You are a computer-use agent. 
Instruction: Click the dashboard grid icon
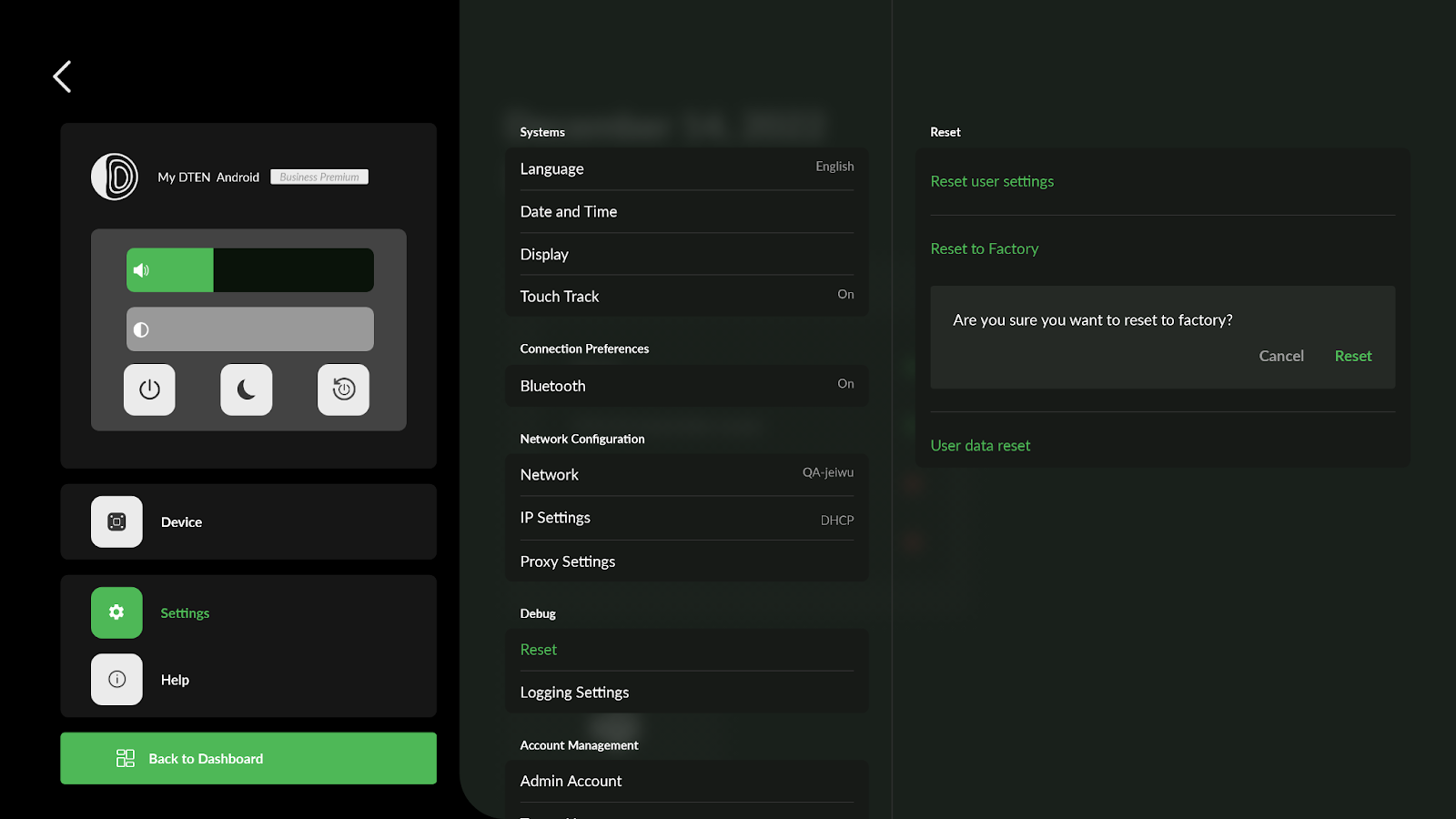pos(126,758)
